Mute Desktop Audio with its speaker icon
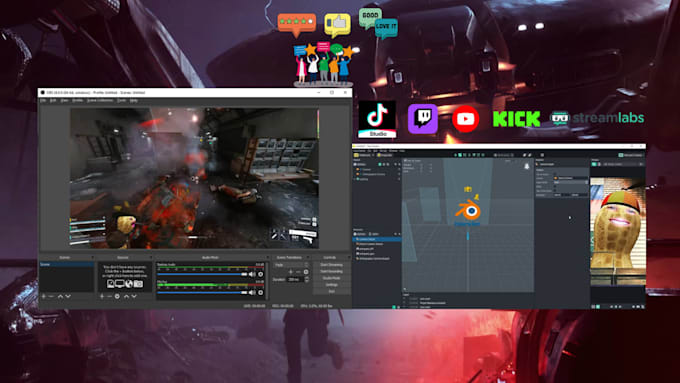 pyautogui.click(x=252, y=274)
